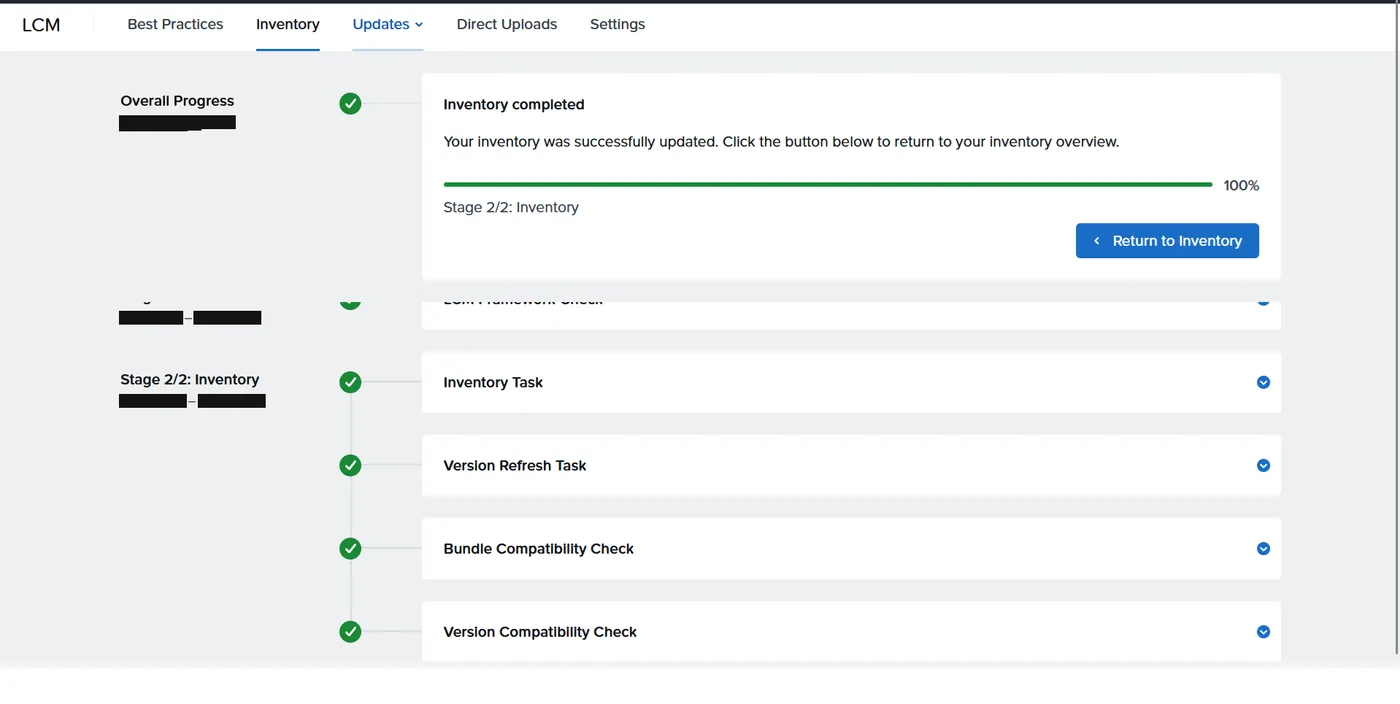Expand the Version Compatibility Check chevron

1263,631
